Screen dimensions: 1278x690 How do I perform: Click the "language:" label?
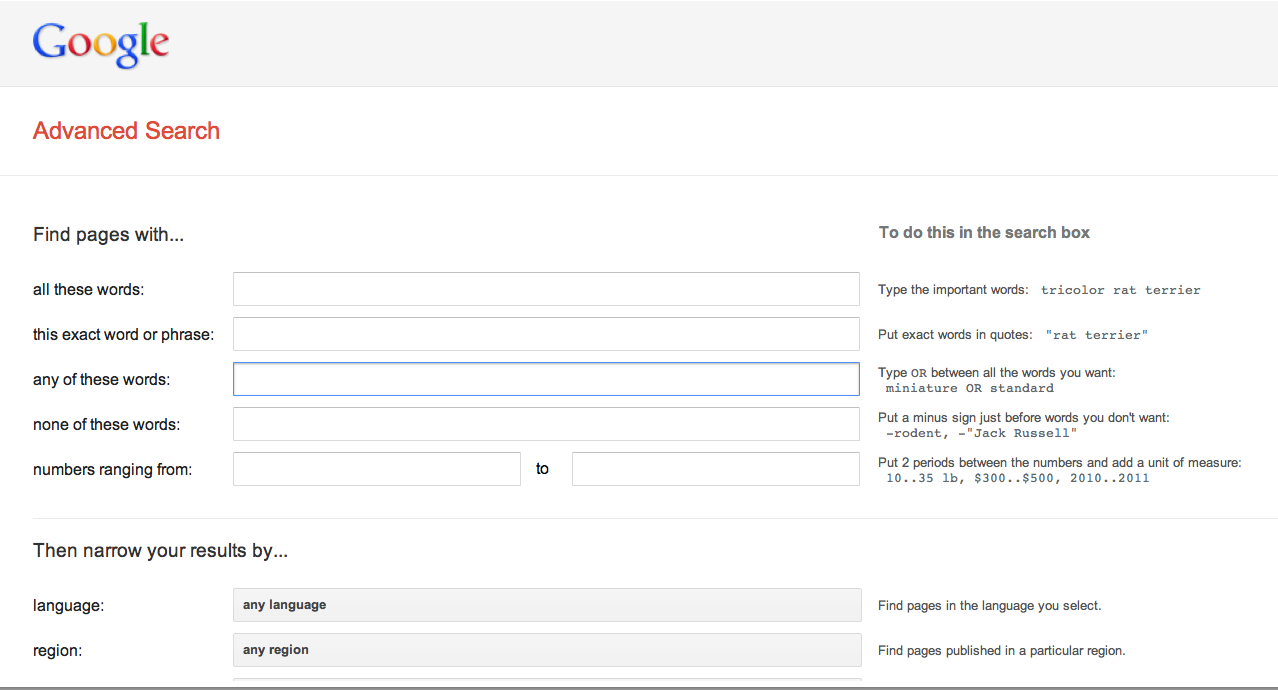[68, 606]
